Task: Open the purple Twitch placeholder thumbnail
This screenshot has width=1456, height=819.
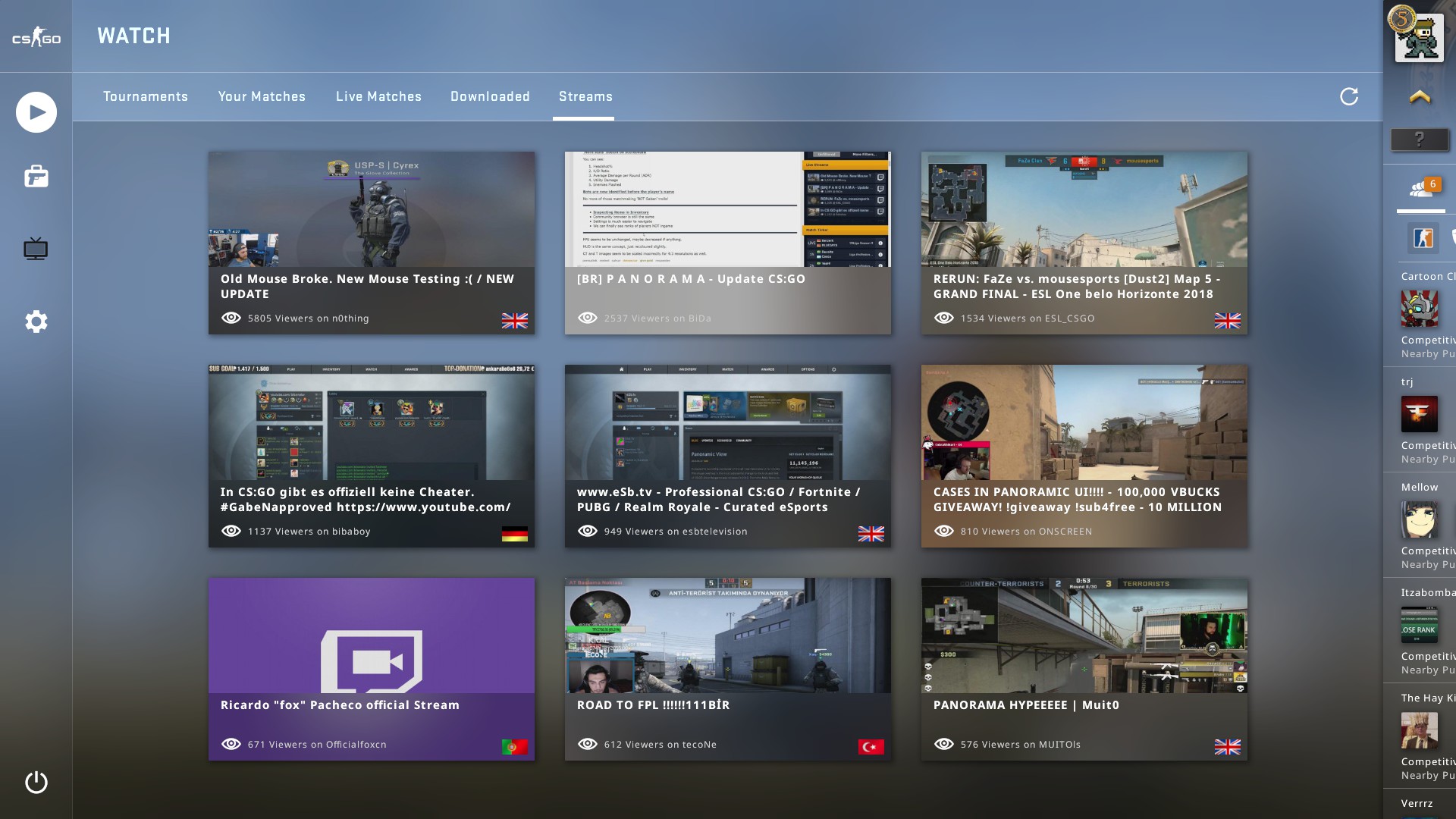Action: 372,635
